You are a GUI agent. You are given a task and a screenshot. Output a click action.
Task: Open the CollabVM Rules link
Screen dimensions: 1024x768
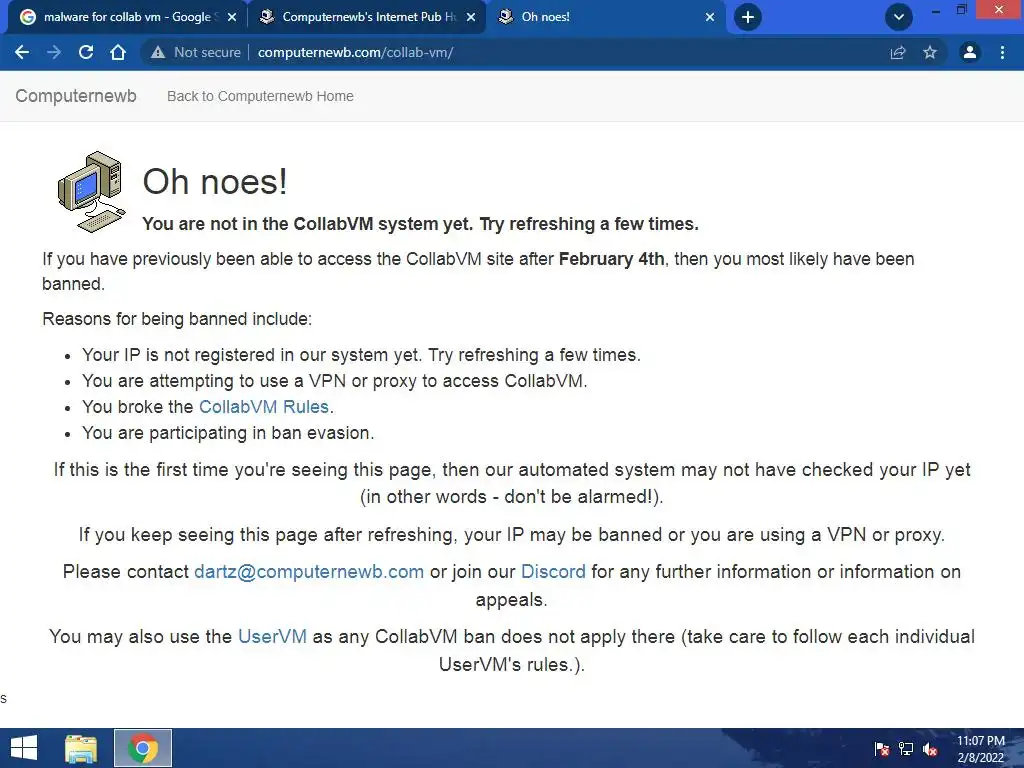(x=264, y=406)
